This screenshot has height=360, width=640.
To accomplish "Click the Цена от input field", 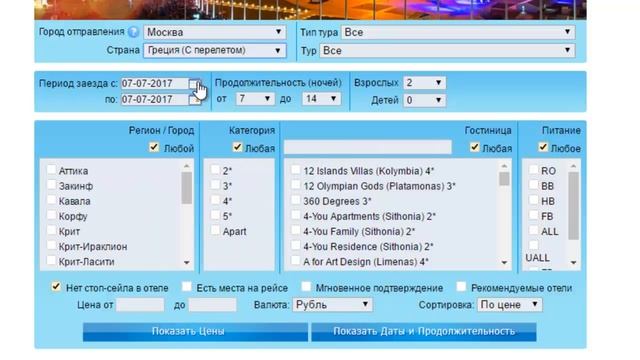I will (140, 304).
